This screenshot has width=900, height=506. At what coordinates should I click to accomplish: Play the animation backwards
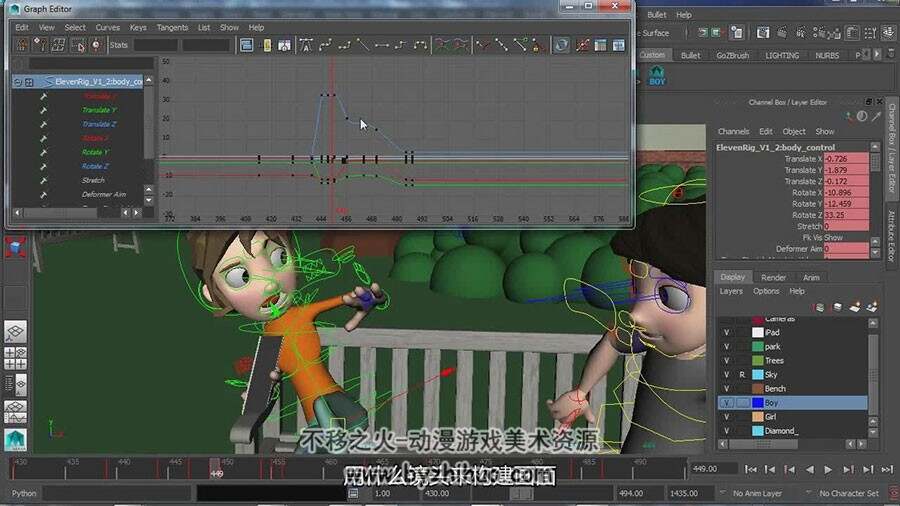pyautogui.click(x=809, y=469)
